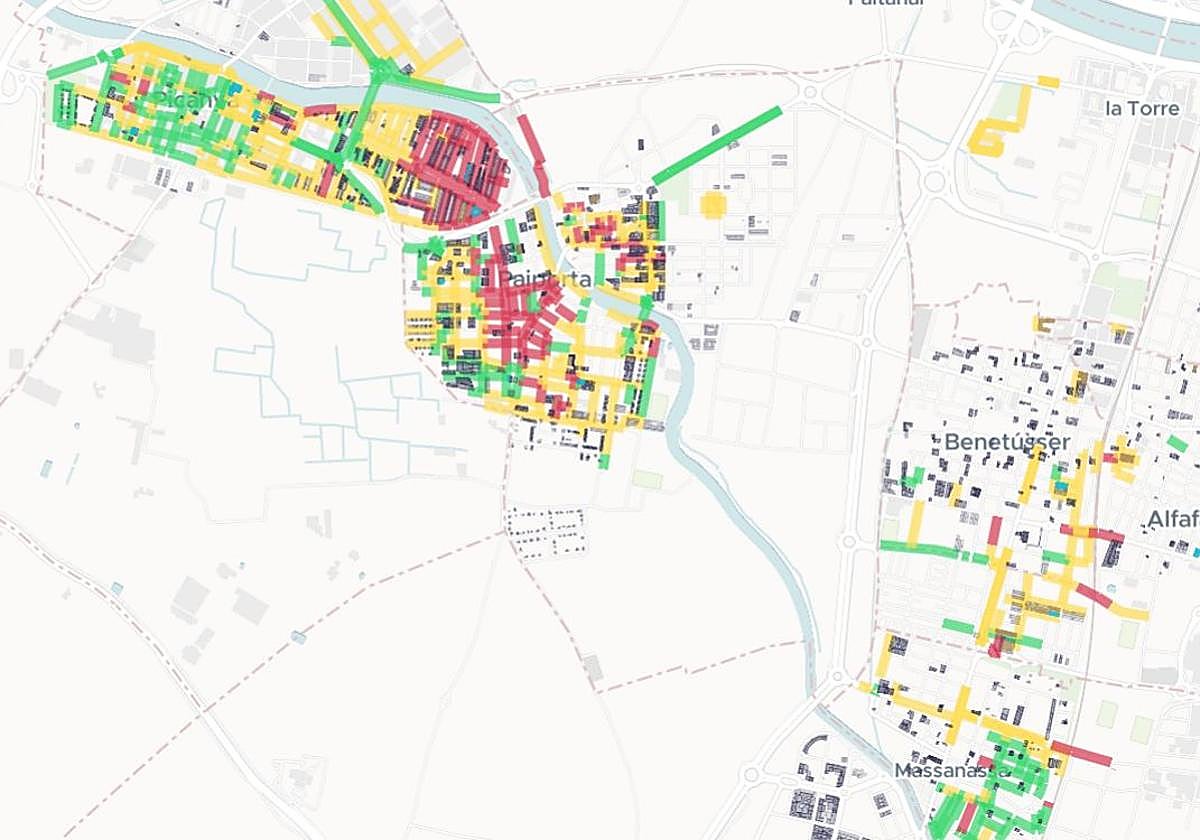
Task: Select the horizontal green street west of Benetússer
Action: pos(920,548)
